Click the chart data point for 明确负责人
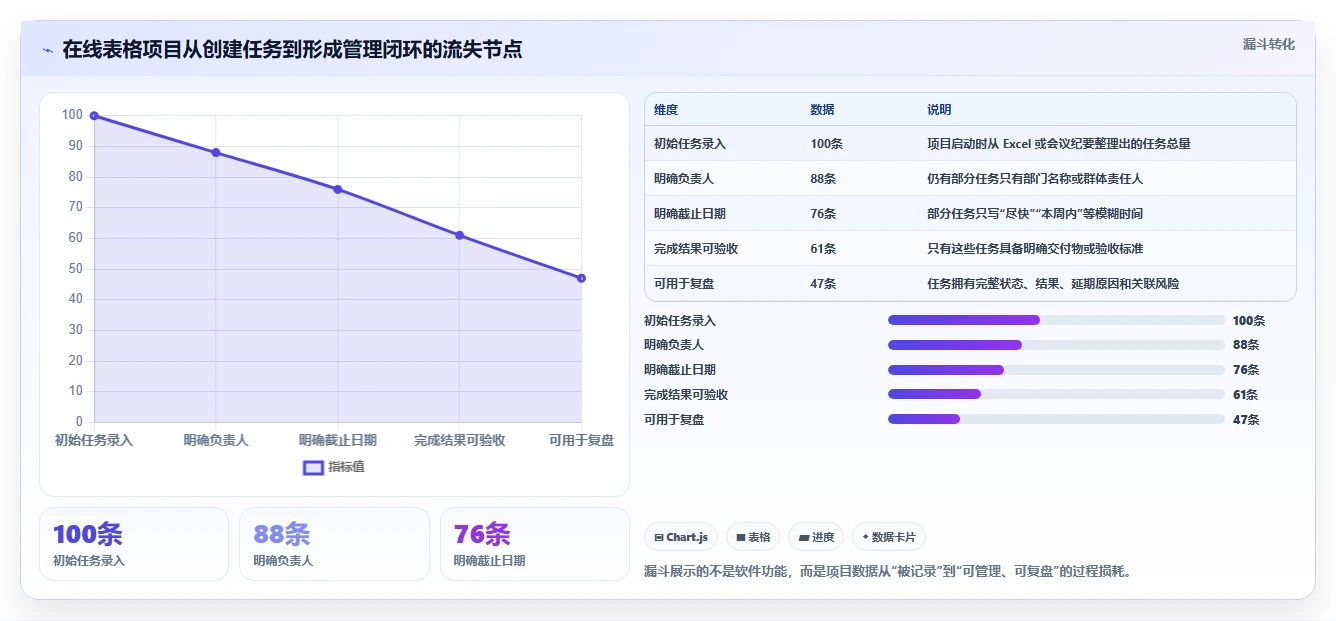This screenshot has height=621, width=1336. click(x=216, y=153)
